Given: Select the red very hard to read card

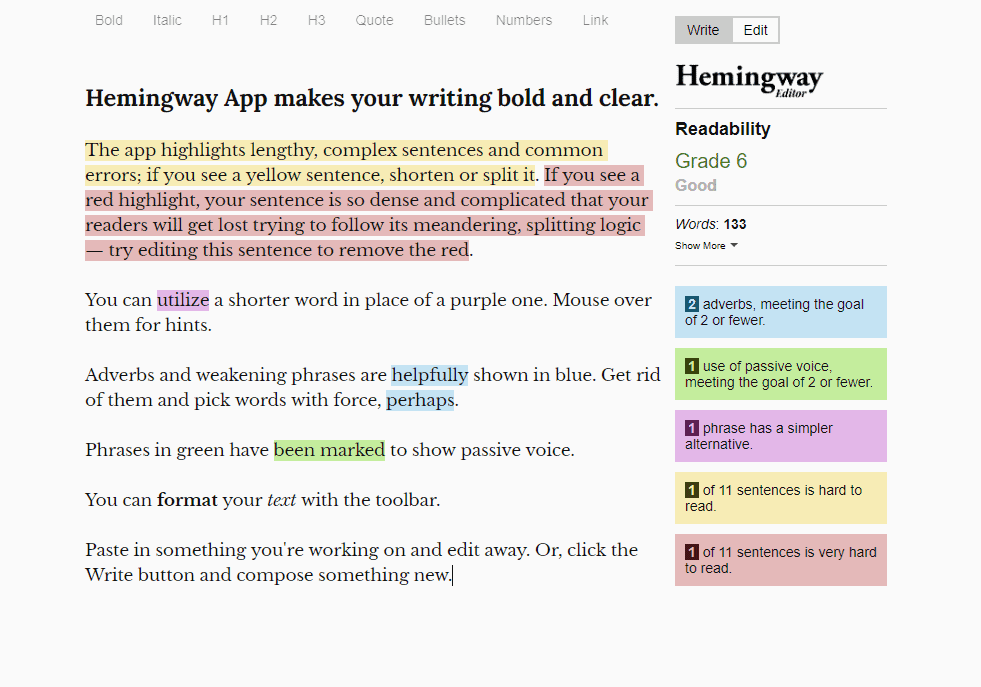Looking at the screenshot, I should tap(781, 560).
